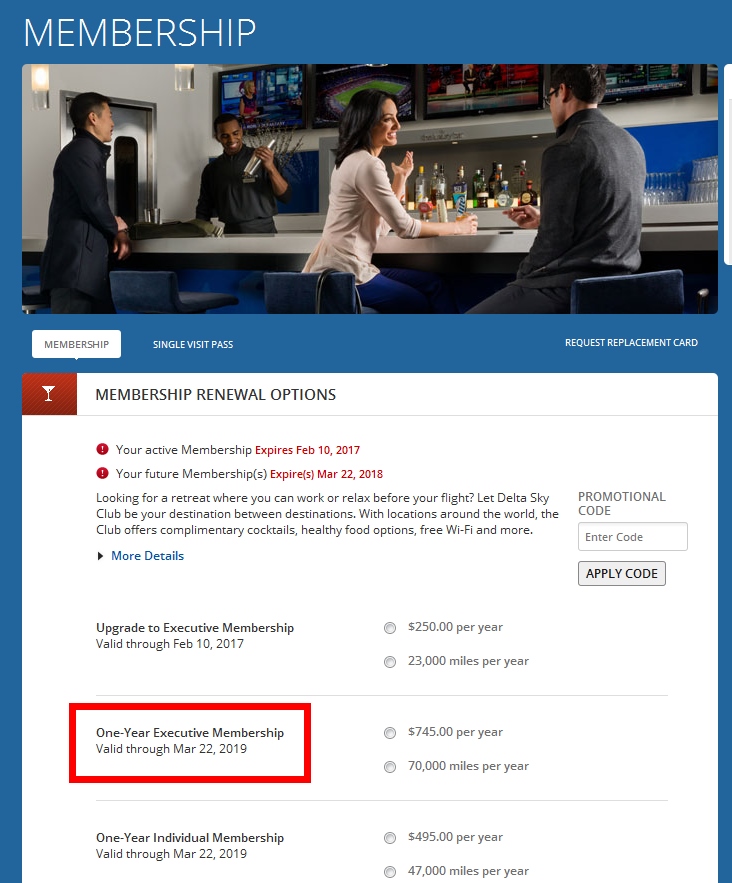Select $250.00 per year Executive upgrade
This screenshot has height=883, width=732.
click(x=390, y=628)
